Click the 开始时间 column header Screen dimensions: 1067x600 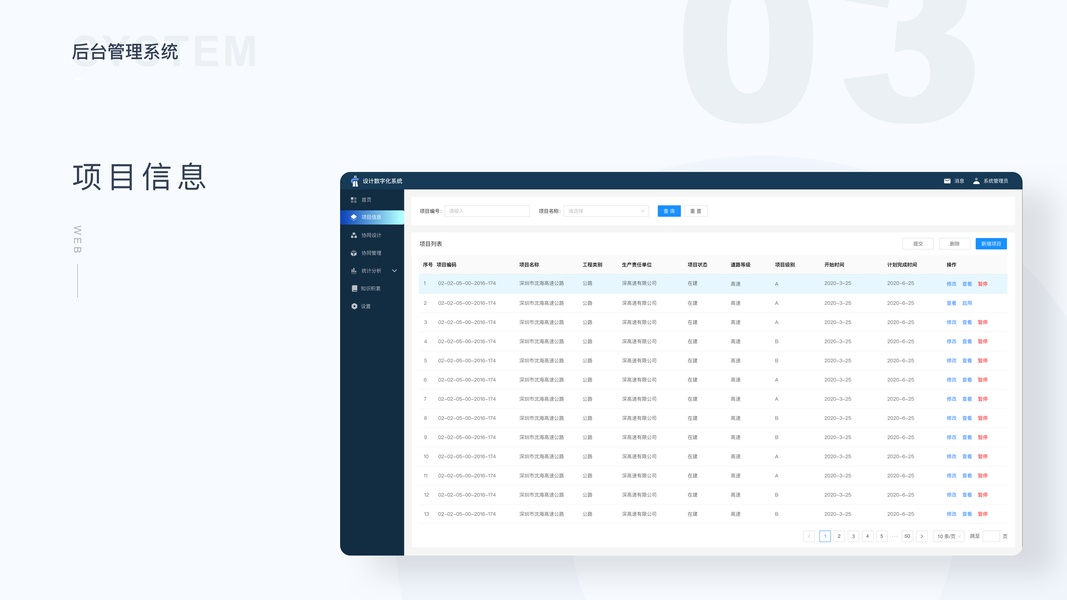click(x=834, y=265)
